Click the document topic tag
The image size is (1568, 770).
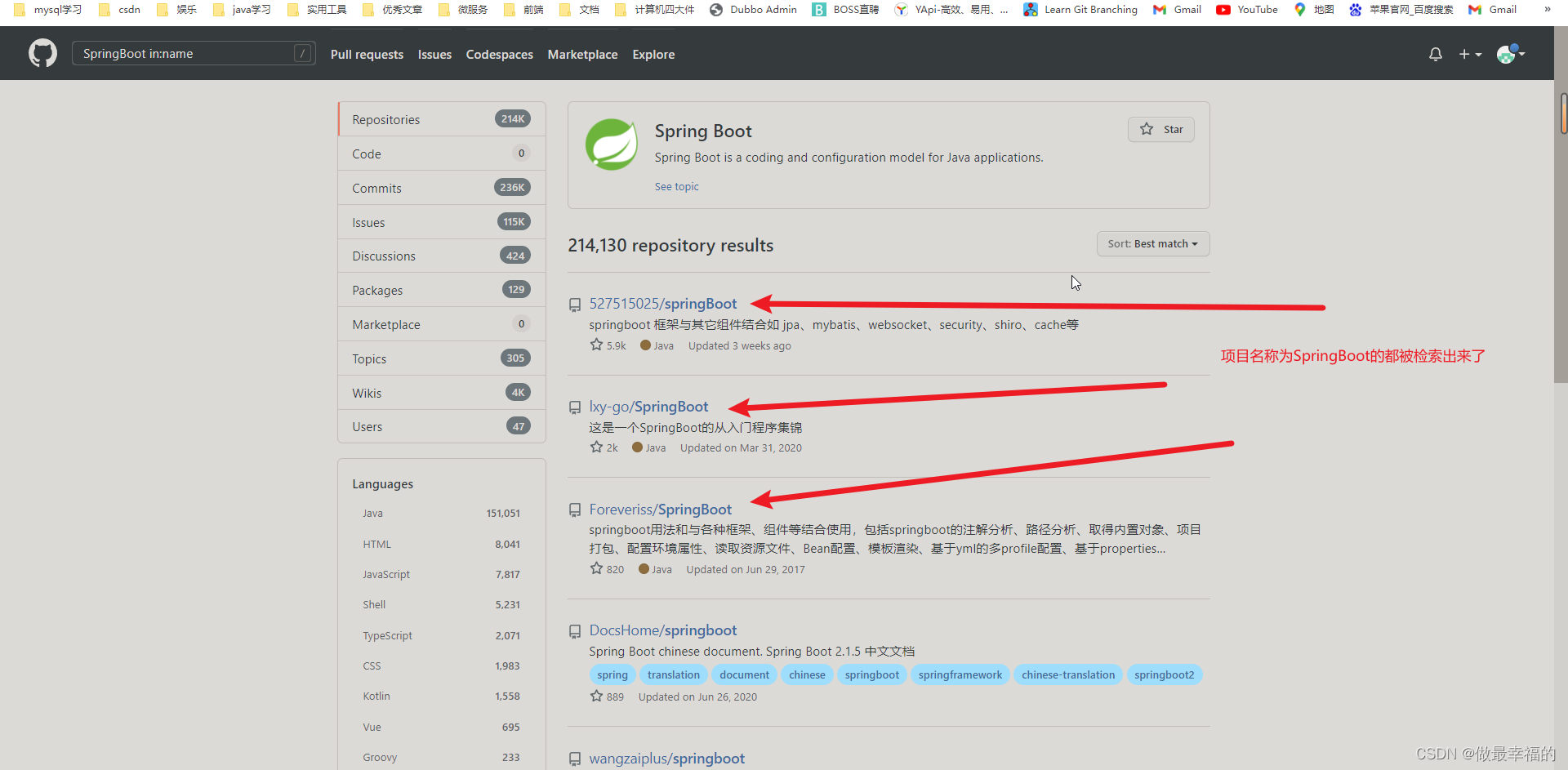pos(744,674)
